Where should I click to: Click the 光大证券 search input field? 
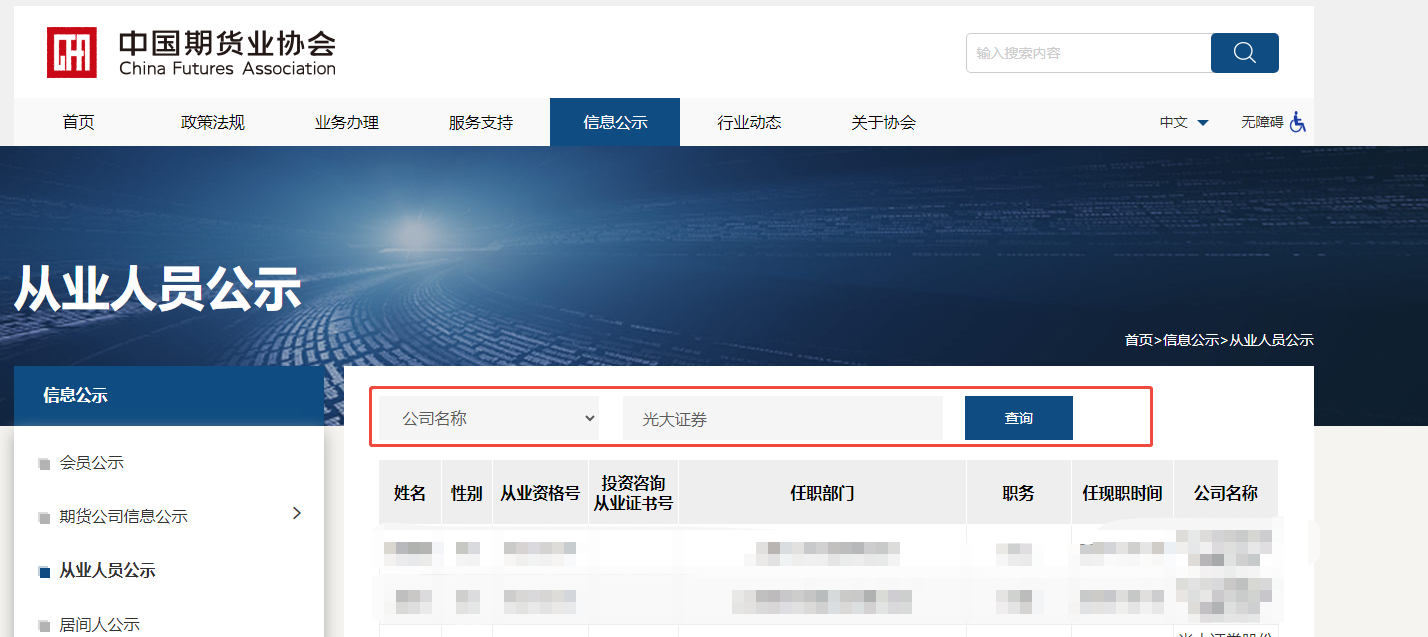[782, 417]
